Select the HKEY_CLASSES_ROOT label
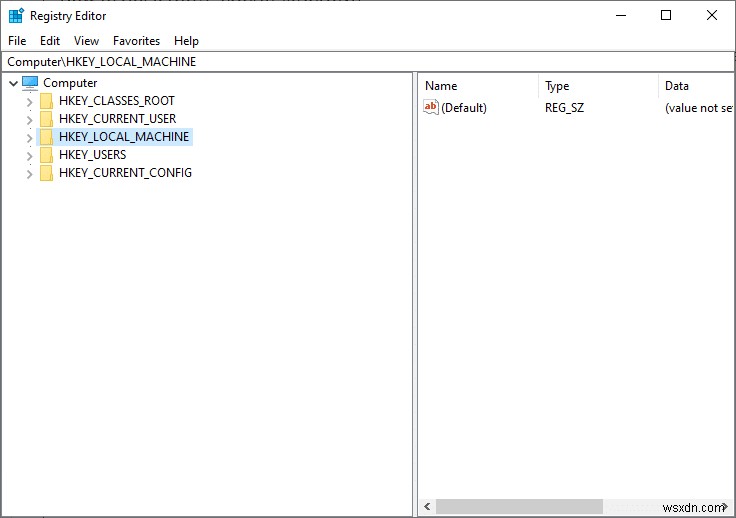Screen dimensions: 736x518 pos(116,101)
